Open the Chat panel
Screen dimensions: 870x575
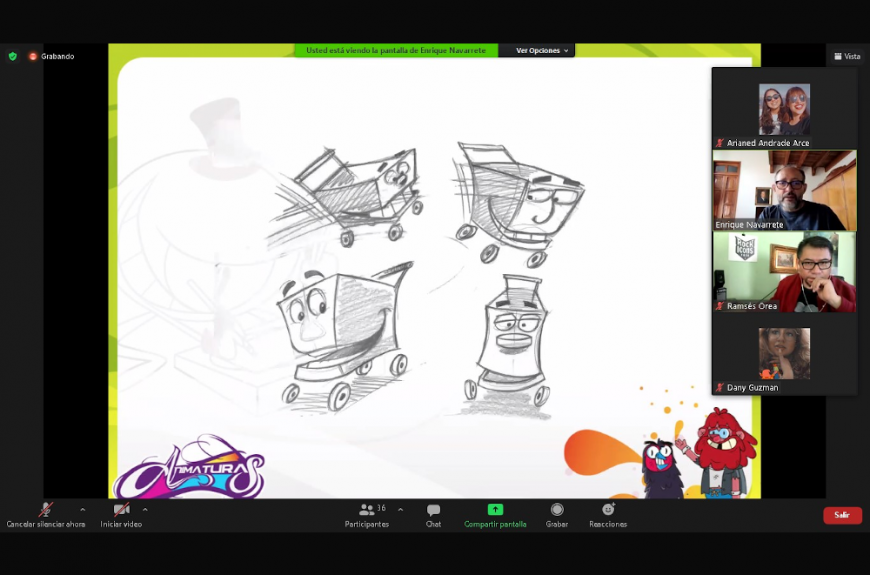pos(433,513)
